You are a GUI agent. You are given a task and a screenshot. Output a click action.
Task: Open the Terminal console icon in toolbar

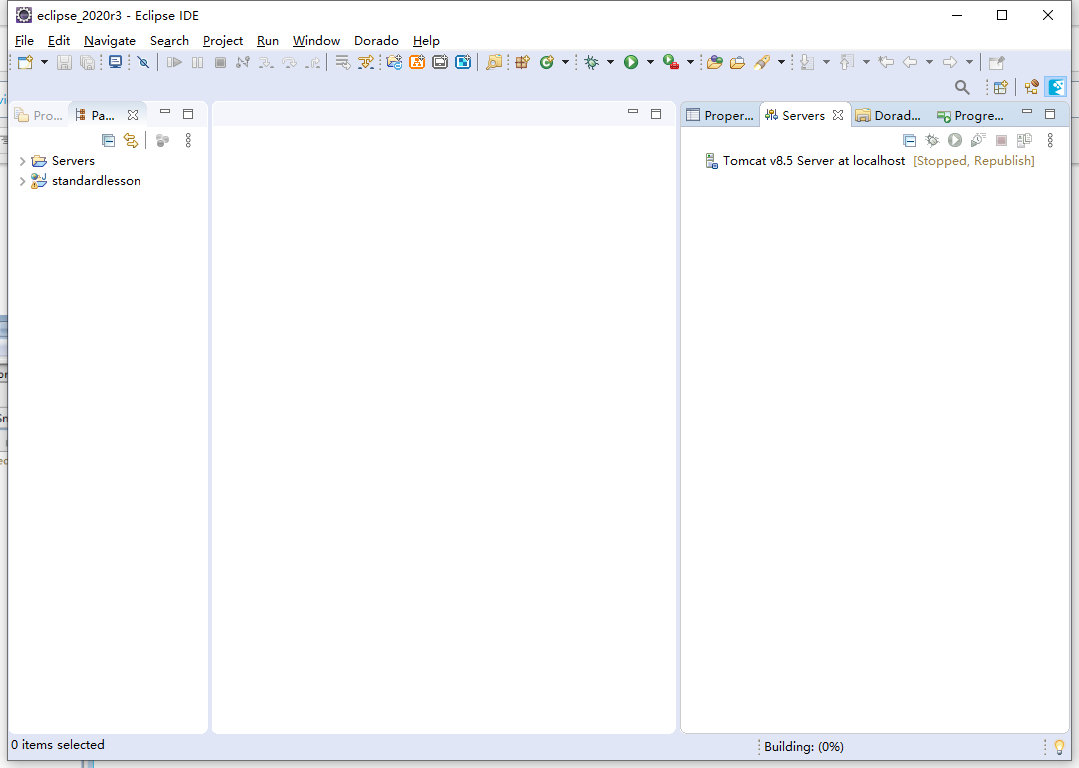click(x=116, y=63)
